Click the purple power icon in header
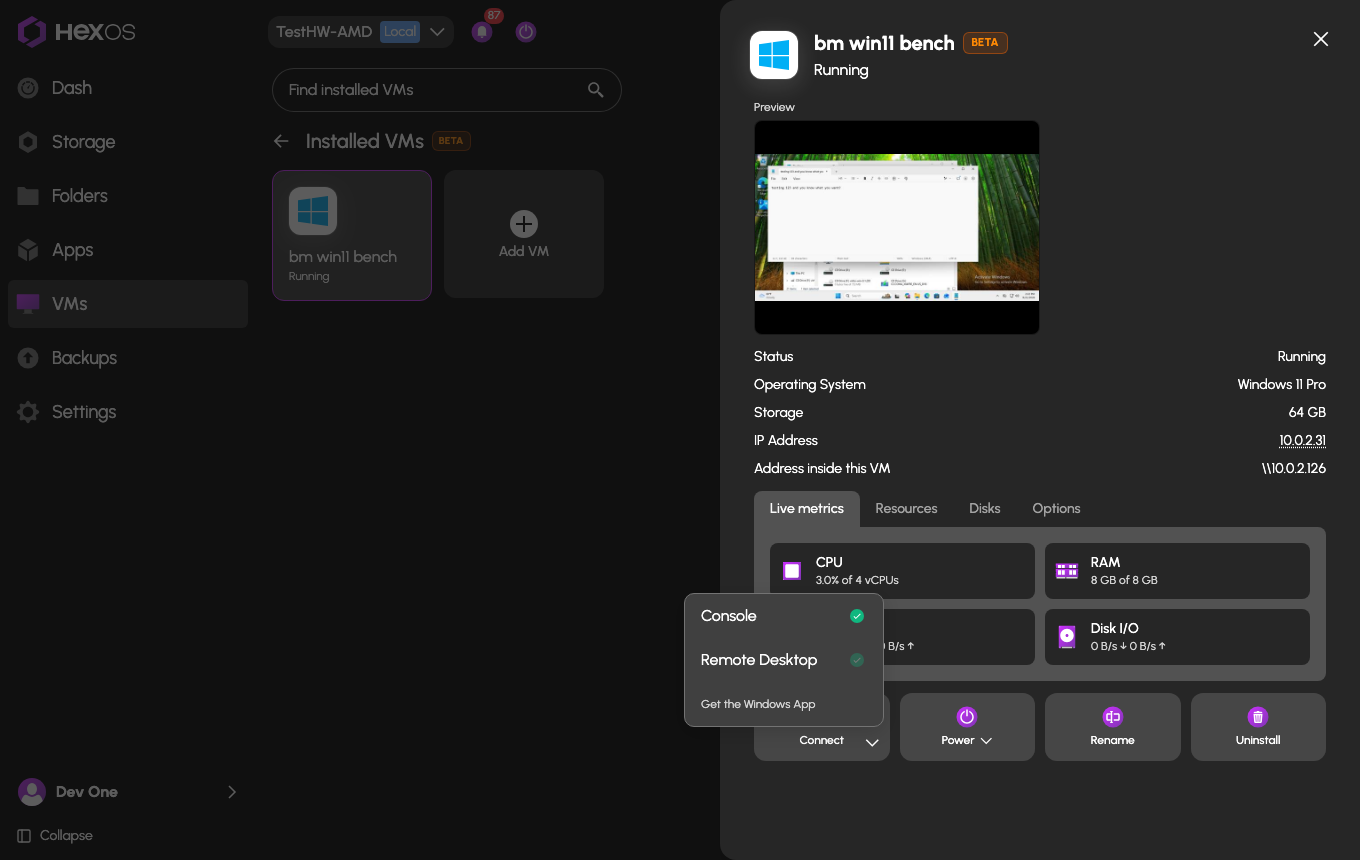Screen dimensions: 1360x860 (526, 32)
